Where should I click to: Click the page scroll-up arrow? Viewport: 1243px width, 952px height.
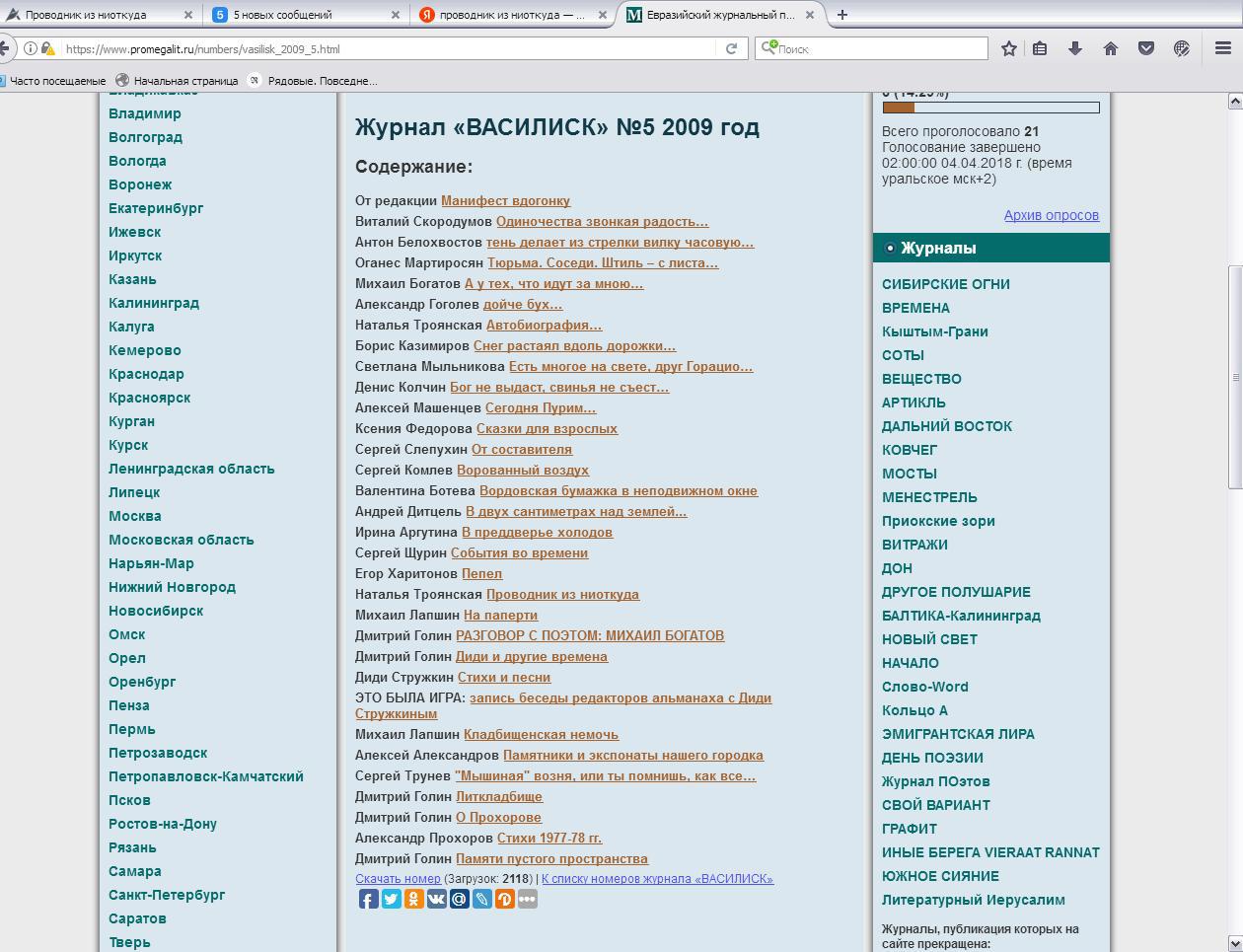[1234, 101]
